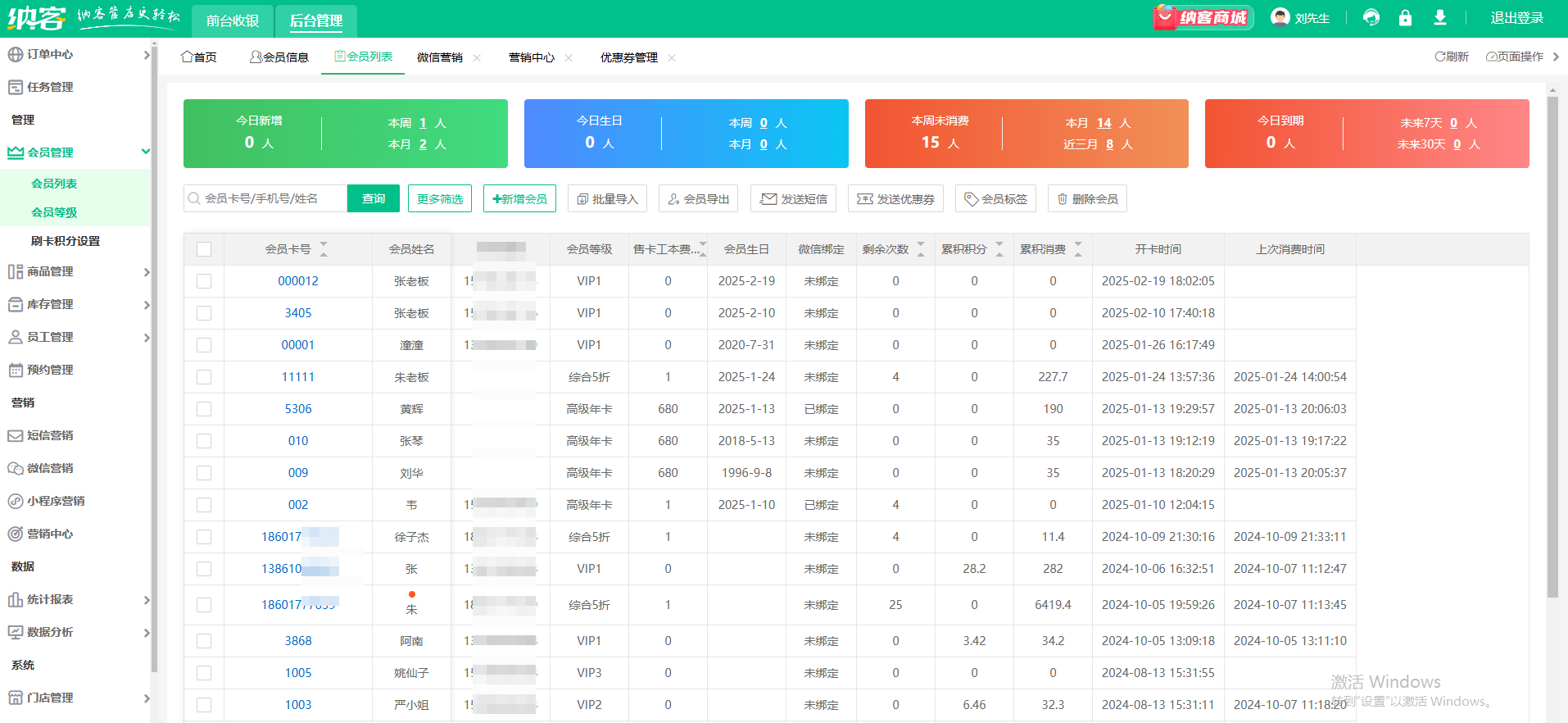Open member card number 002 link
Image resolution: width=1568 pixels, height=723 pixels.
(x=298, y=505)
